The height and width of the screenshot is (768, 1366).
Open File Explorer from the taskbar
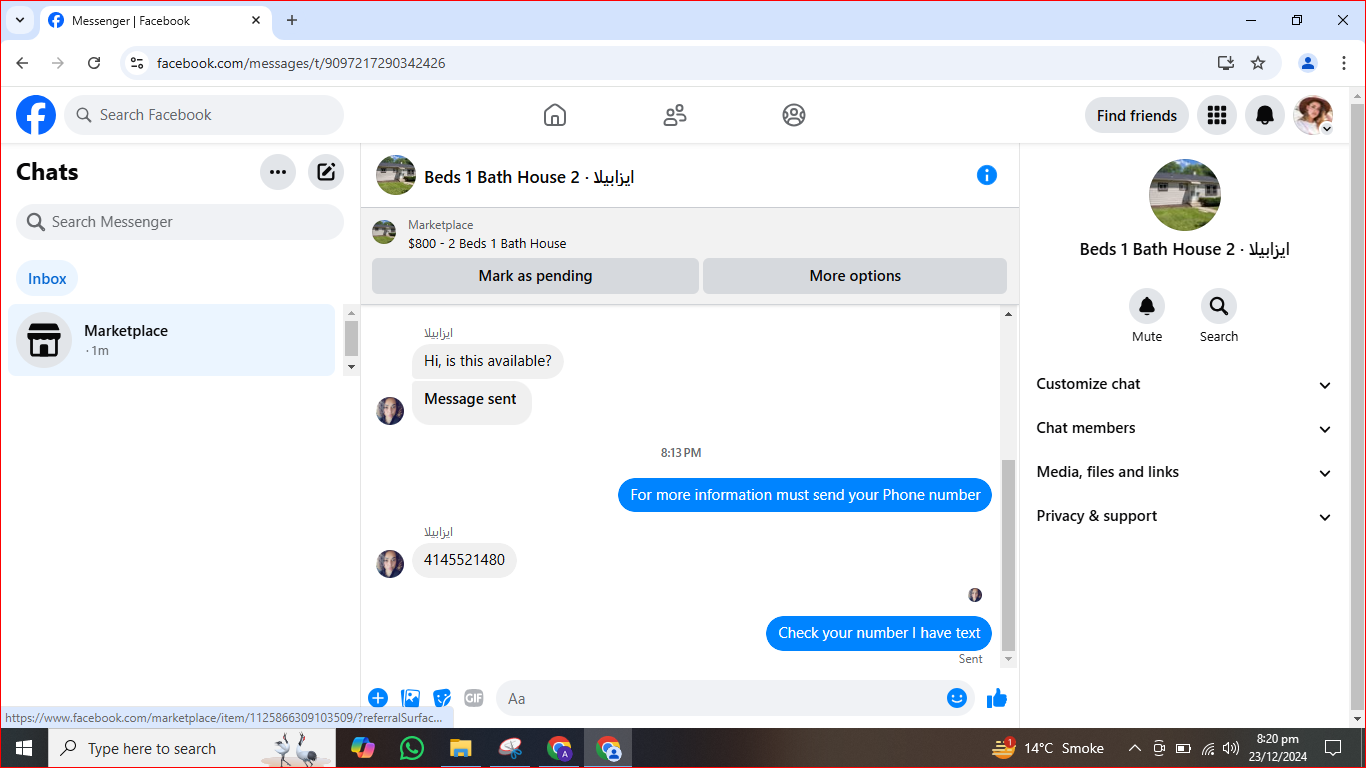460,748
